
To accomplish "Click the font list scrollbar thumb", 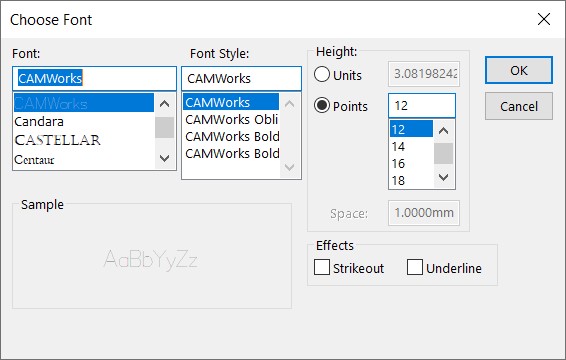I will pyautogui.click(x=165, y=127).
